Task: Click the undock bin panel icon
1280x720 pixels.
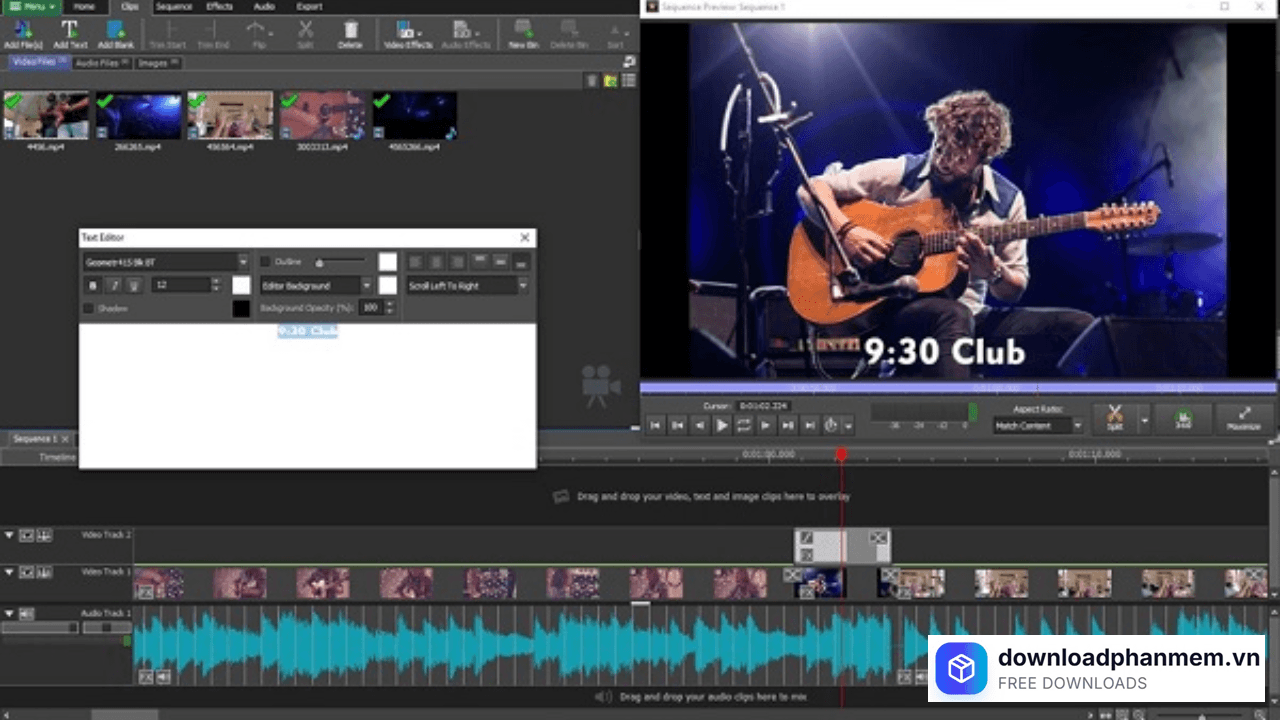Action: (629, 62)
